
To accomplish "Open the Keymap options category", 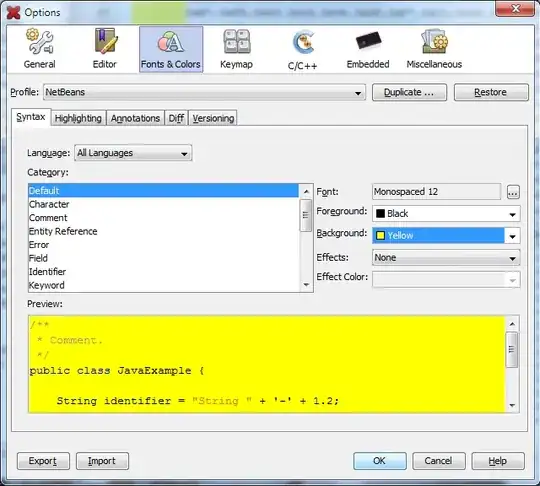I will (237, 49).
